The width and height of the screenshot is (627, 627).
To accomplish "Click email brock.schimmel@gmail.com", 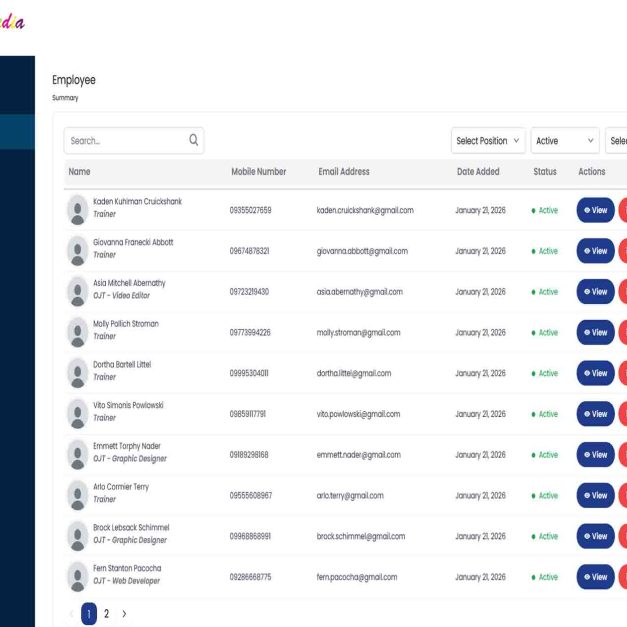I will click(x=361, y=537).
